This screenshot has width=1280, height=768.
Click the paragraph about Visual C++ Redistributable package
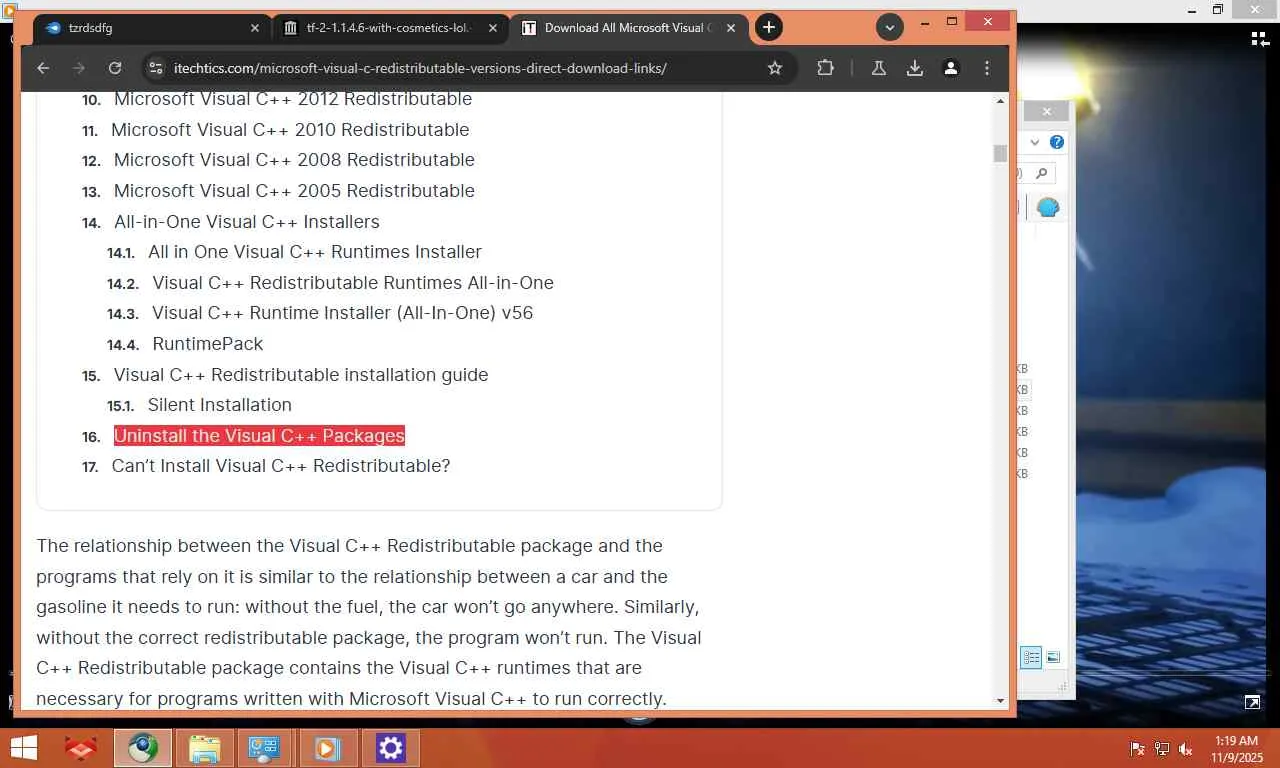click(x=369, y=622)
